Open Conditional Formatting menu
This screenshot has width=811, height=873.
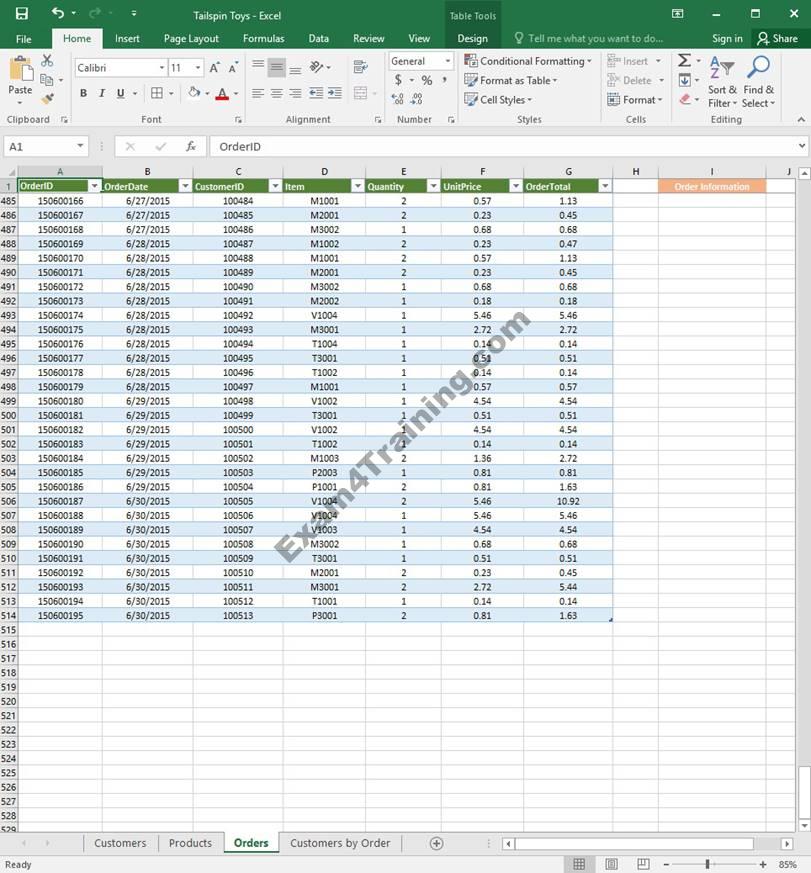(530, 61)
